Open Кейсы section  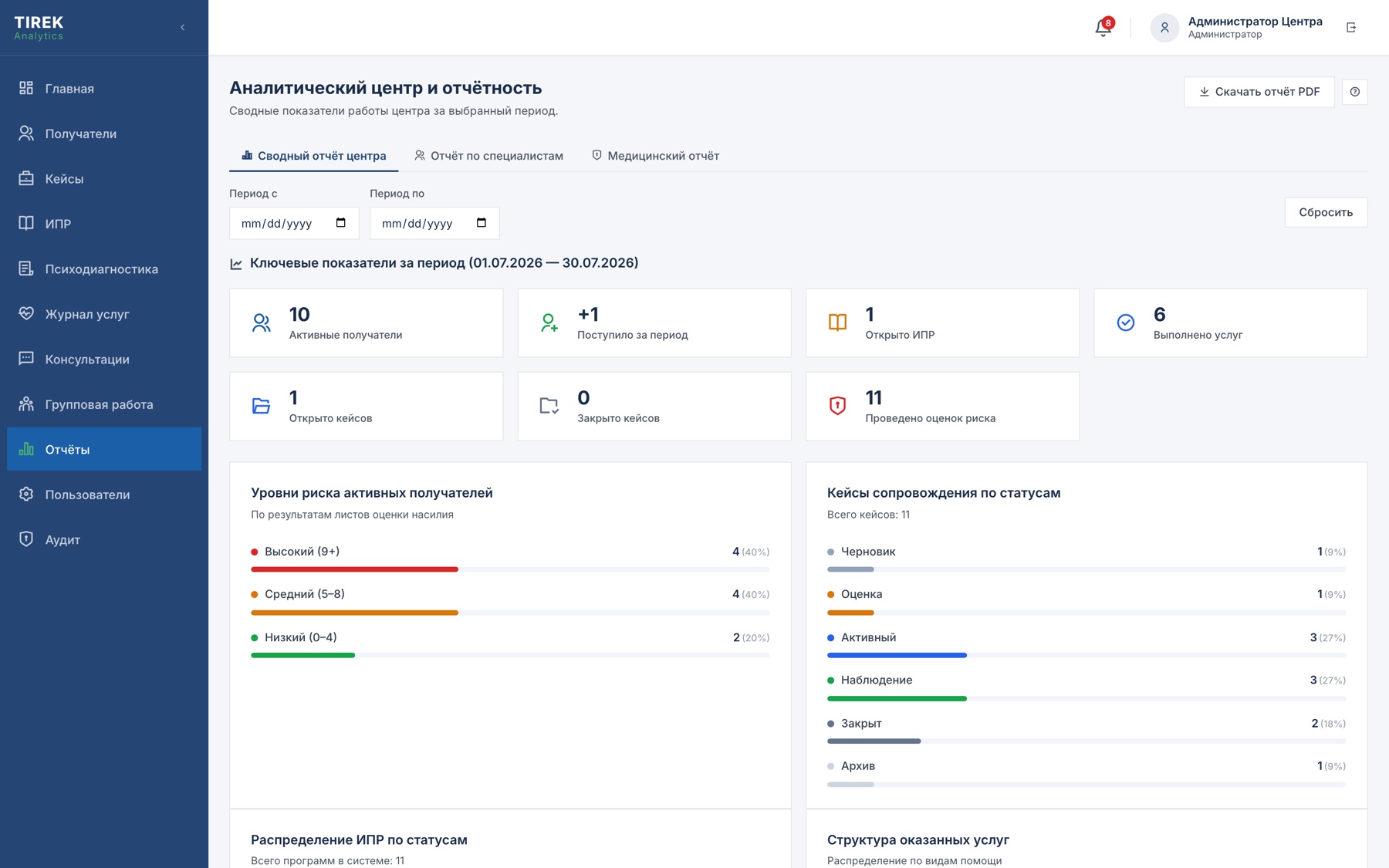pyautogui.click(x=104, y=179)
